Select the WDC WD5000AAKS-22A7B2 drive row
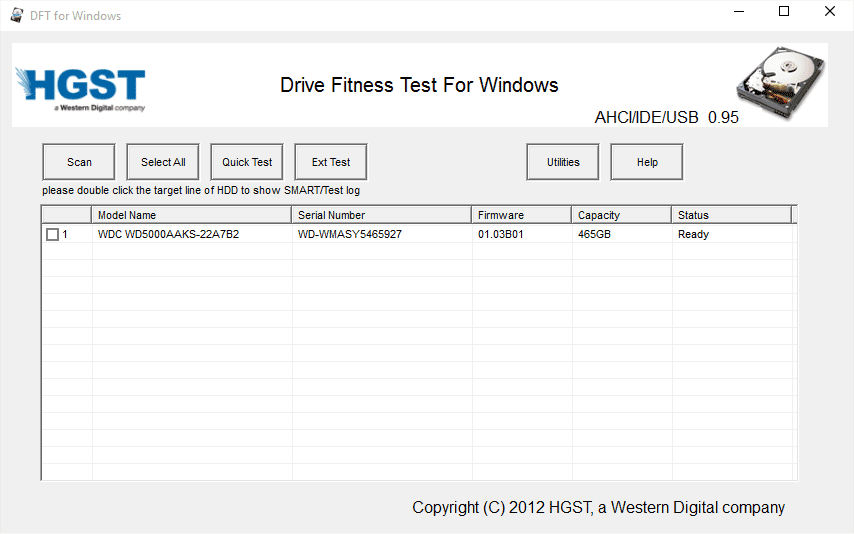 click(x=168, y=235)
